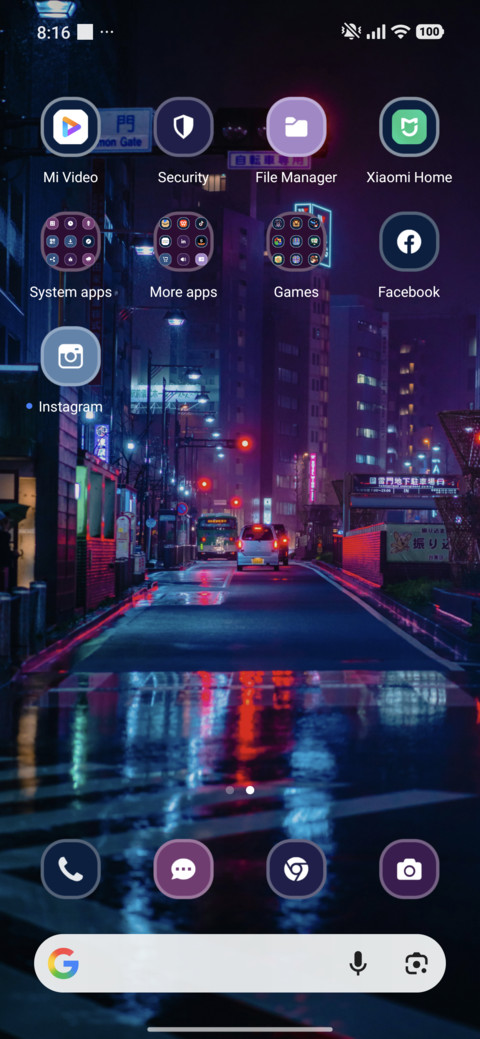
Task: Tap the Mi Video label text
Action: click(70, 177)
